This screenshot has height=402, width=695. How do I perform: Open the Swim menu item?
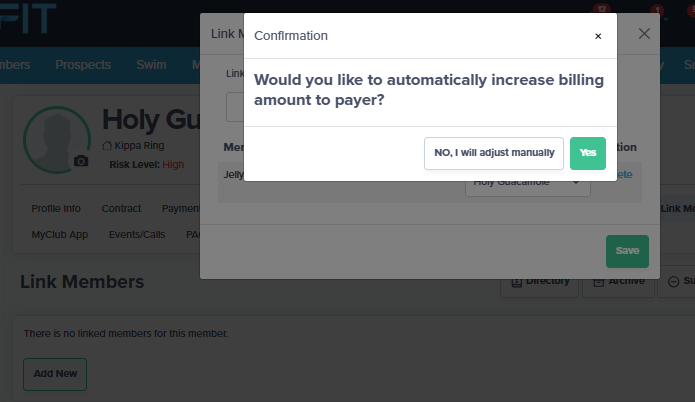click(151, 65)
